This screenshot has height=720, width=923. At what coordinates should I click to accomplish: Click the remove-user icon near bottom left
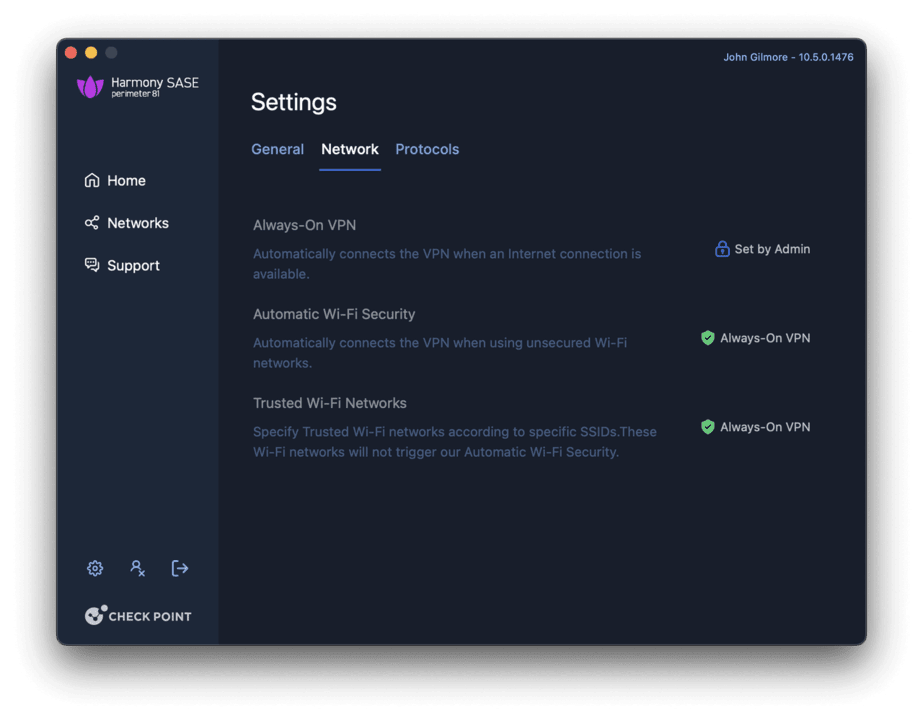[x=137, y=568]
